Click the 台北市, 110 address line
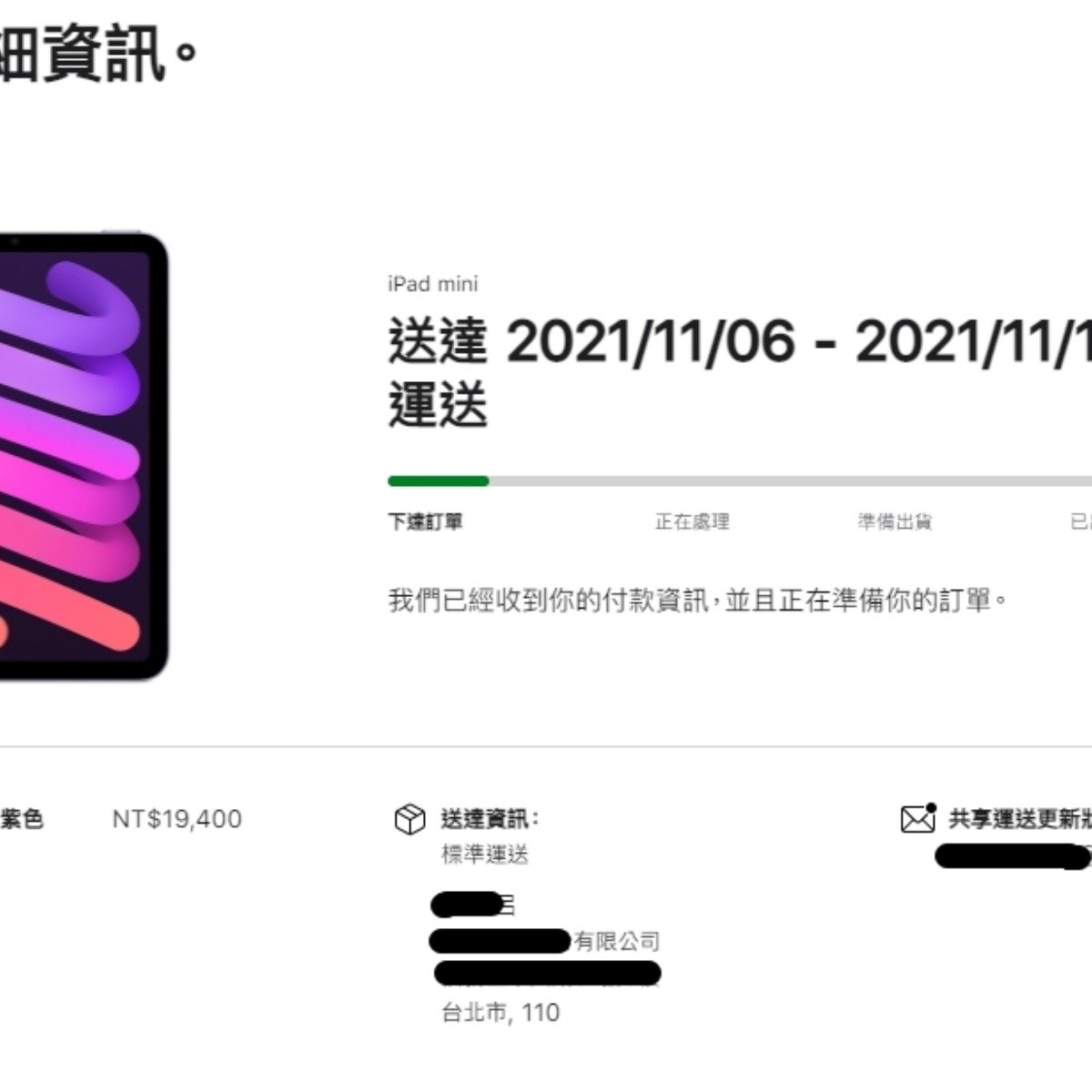Viewport: 1092px width, 1092px height. (x=500, y=1012)
